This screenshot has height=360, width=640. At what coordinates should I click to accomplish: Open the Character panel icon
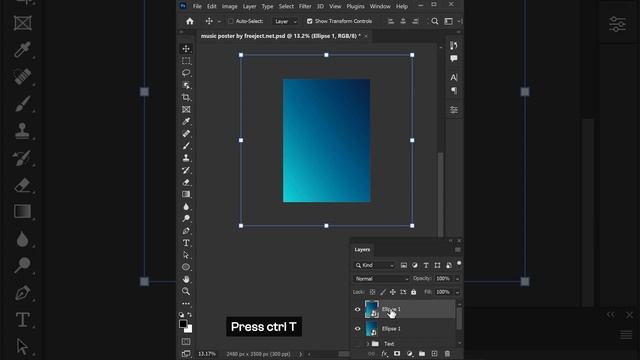[x=453, y=77]
